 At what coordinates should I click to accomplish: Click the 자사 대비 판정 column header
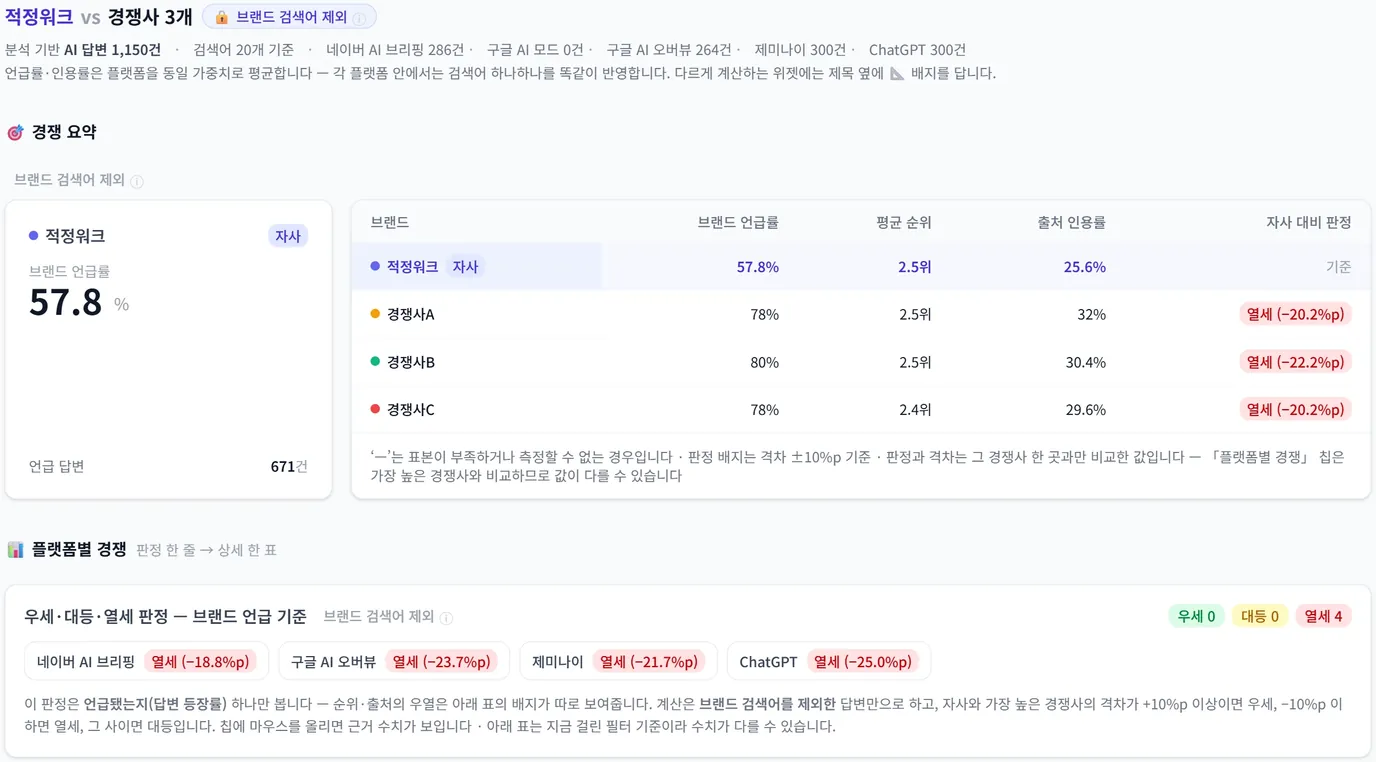tap(1309, 223)
